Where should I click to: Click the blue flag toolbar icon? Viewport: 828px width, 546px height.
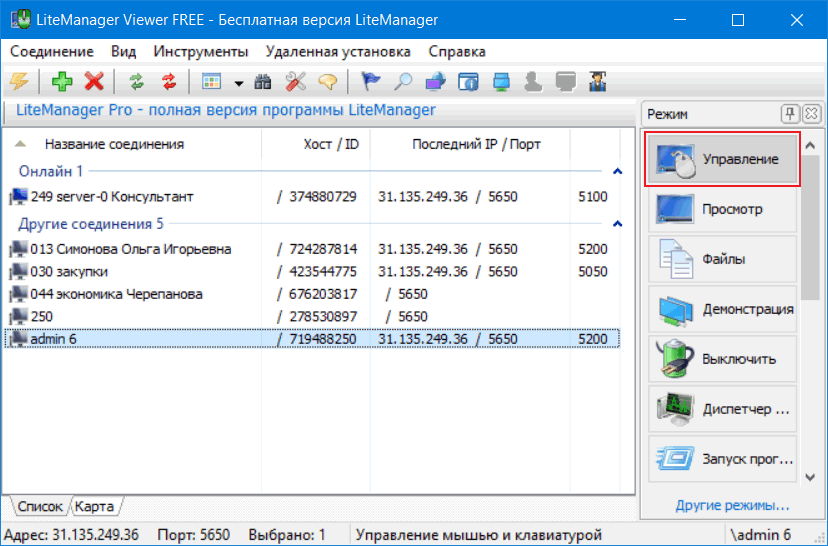point(371,82)
